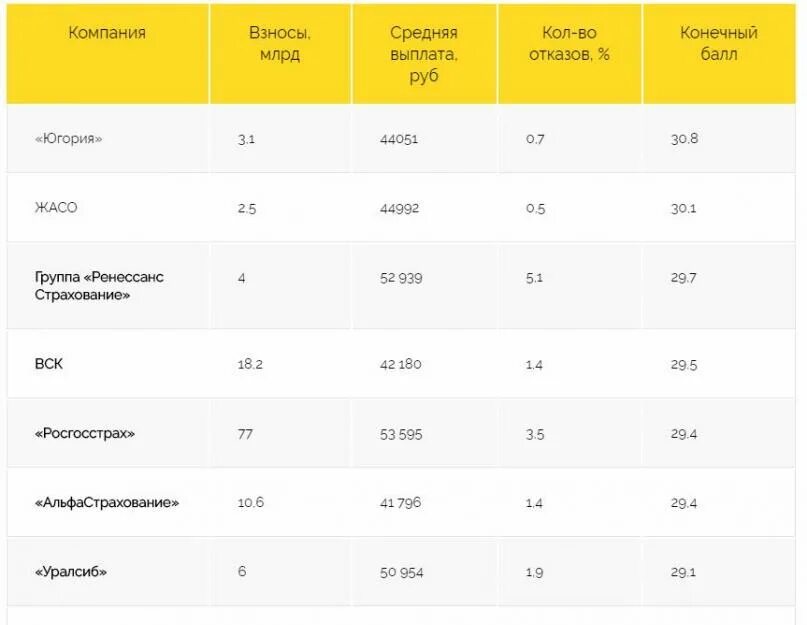Click the Взносы, млрд column header
This screenshot has height=625, width=807.
coord(279,43)
